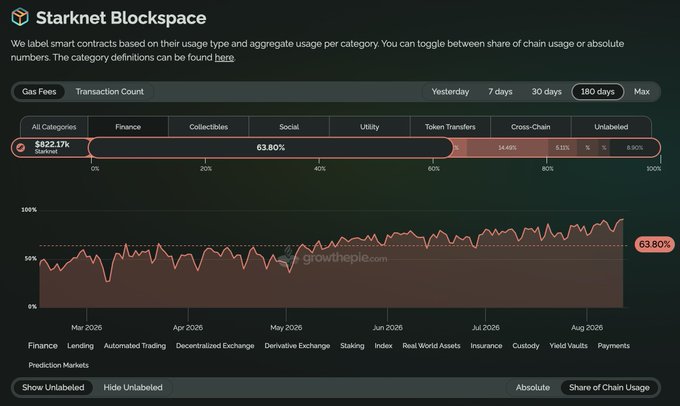
Task: Select the Decentralized Exchange subcategory
Action: coord(215,346)
